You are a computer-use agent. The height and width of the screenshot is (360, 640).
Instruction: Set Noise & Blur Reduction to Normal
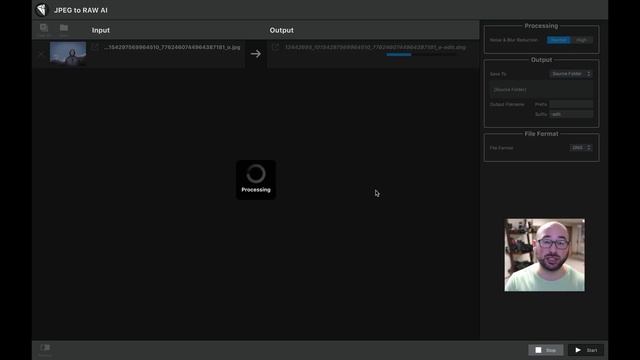click(559, 40)
